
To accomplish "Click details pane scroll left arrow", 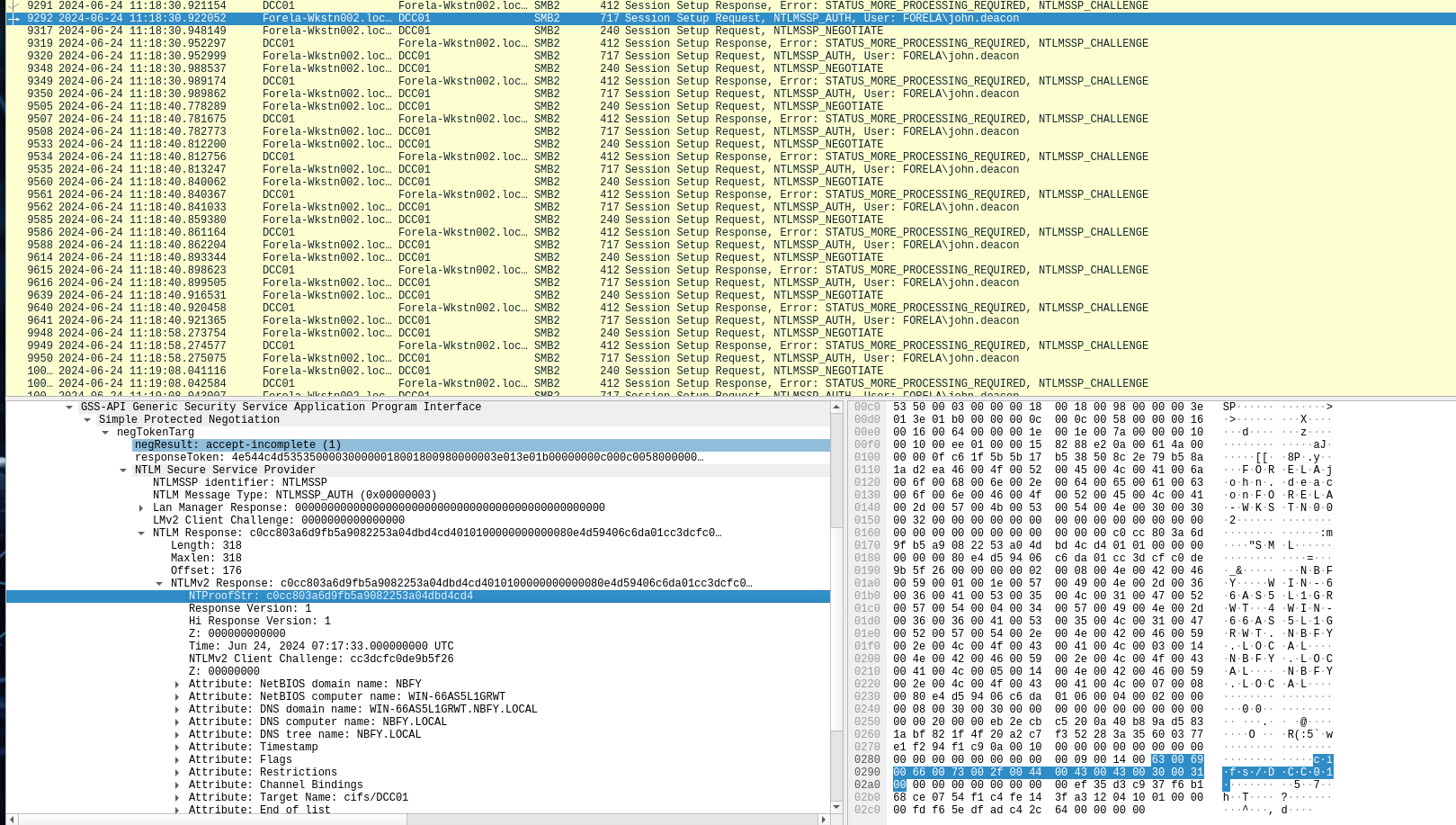I will coord(13,820).
